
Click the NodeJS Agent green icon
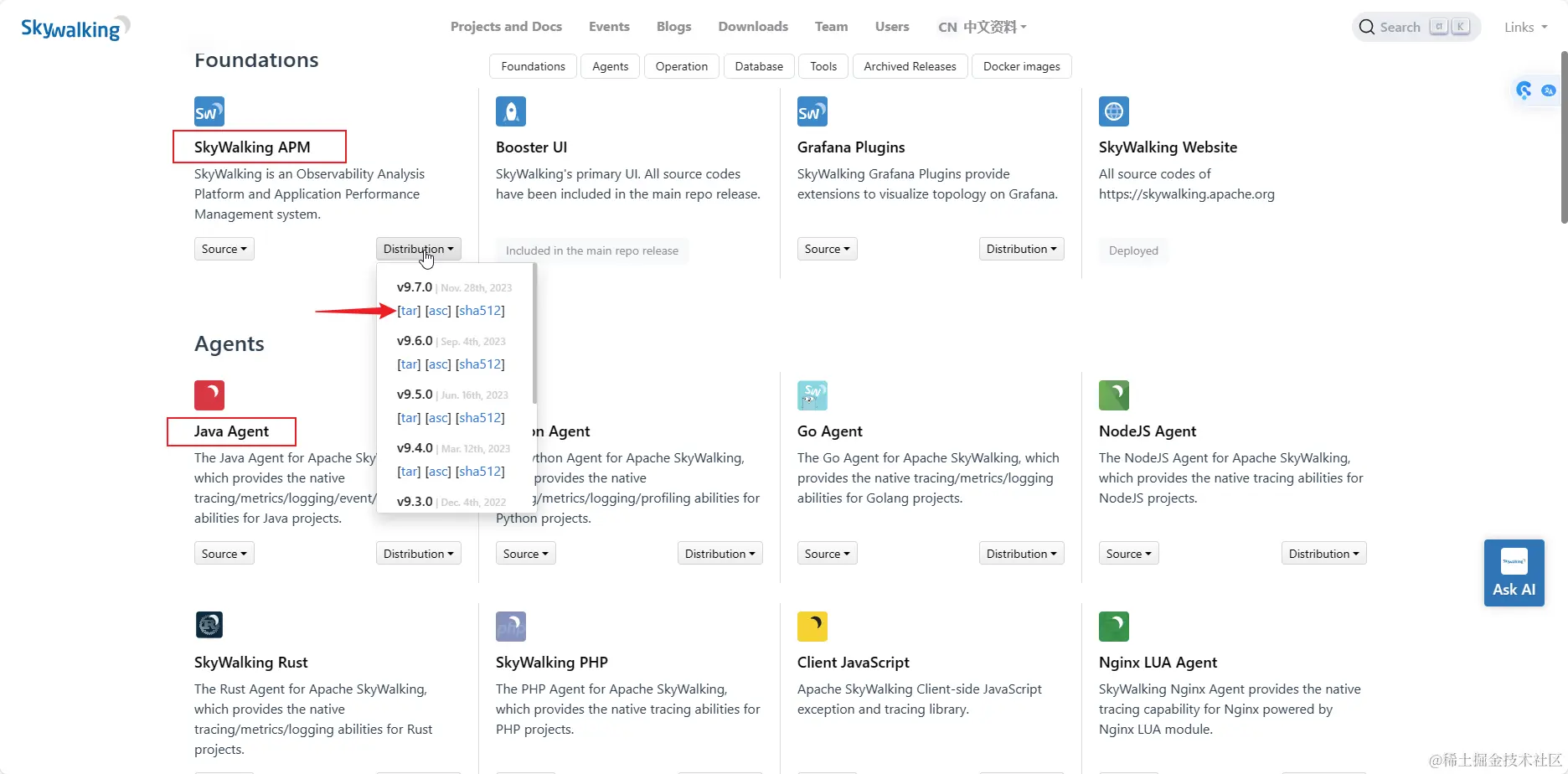tap(1114, 395)
